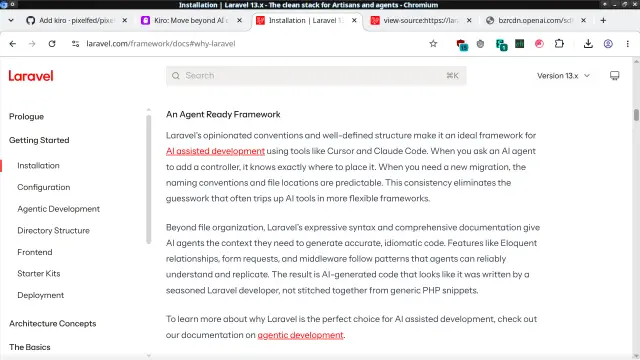This screenshot has height=360, width=640.
Task: Click the page scrollbar up arrow
Action: (x=636, y=61)
